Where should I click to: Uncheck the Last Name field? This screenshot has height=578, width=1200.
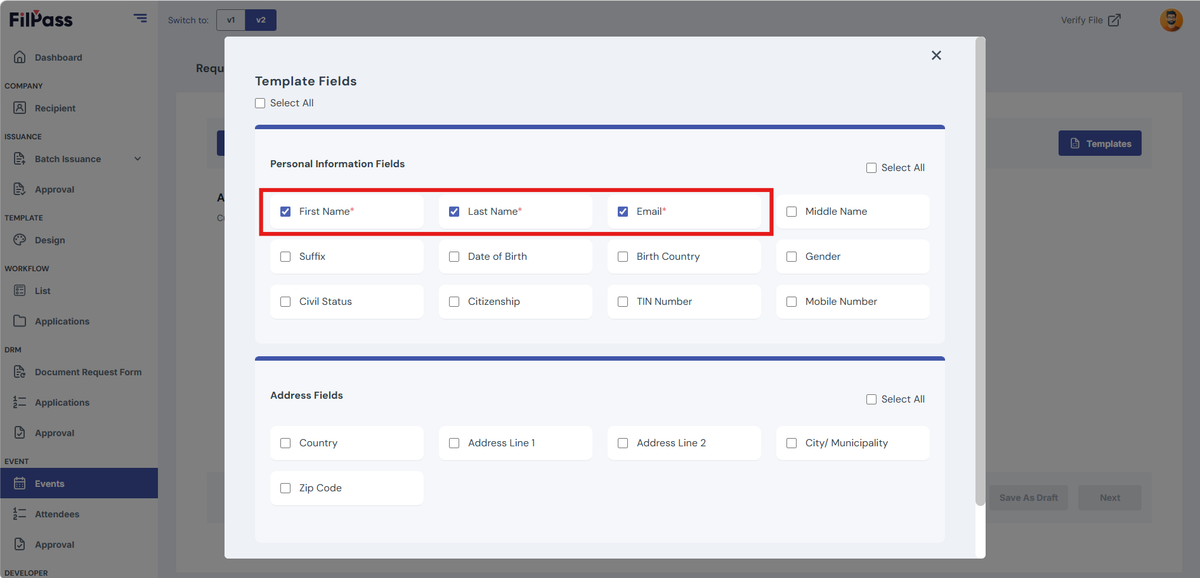(x=454, y=212)
